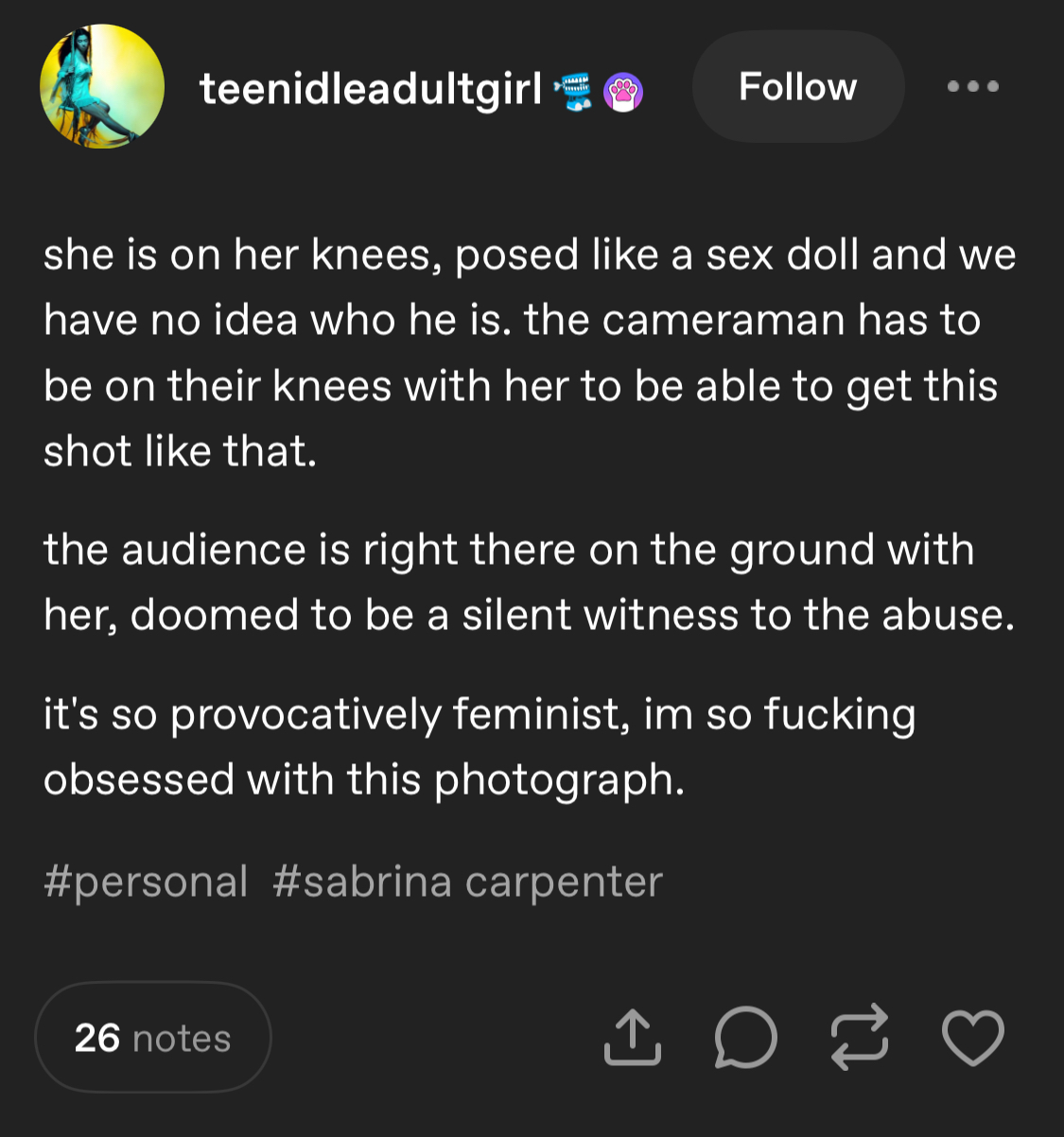Share the post with the upload arrow icon
Screen dimensions: 1064x1137
tap(632, 1038)
